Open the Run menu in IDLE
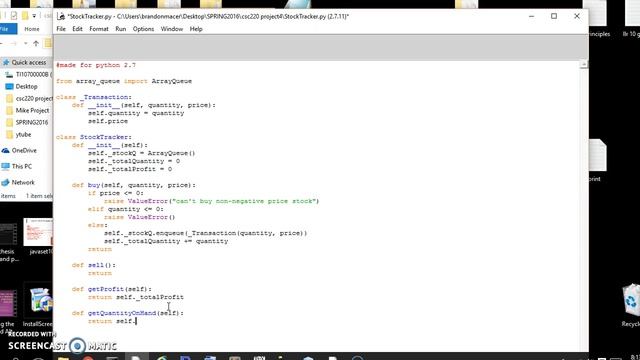The image size is (640, 360). (x=120, y=29)
